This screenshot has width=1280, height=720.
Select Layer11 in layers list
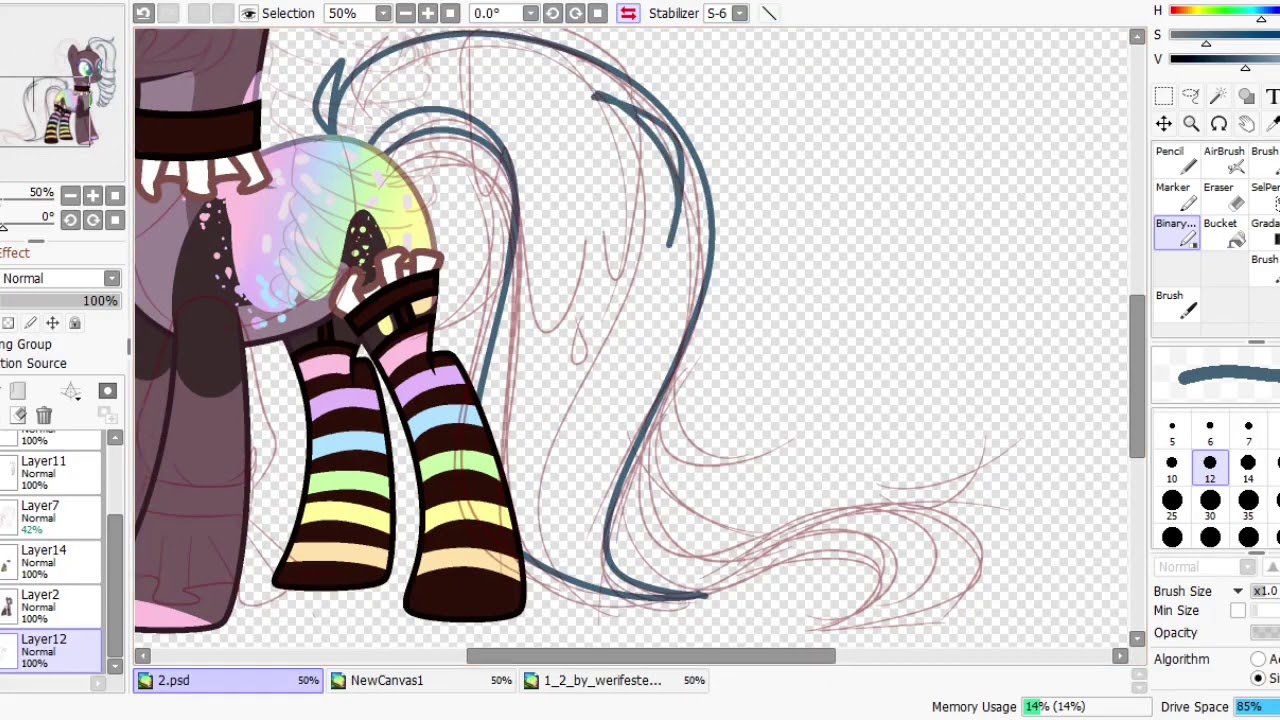(51, 474)
